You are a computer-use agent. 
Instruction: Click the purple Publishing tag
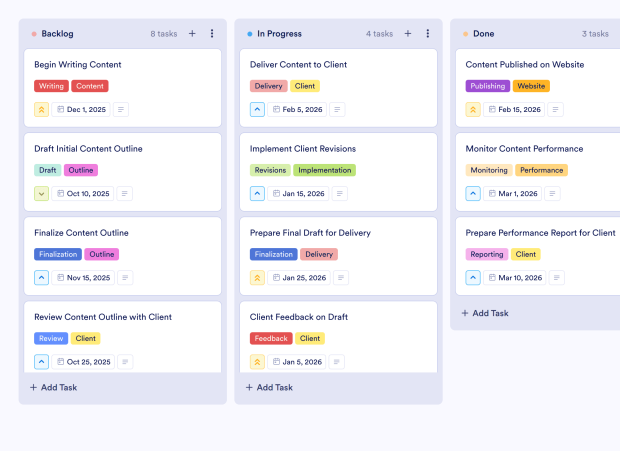click(487, 86)
